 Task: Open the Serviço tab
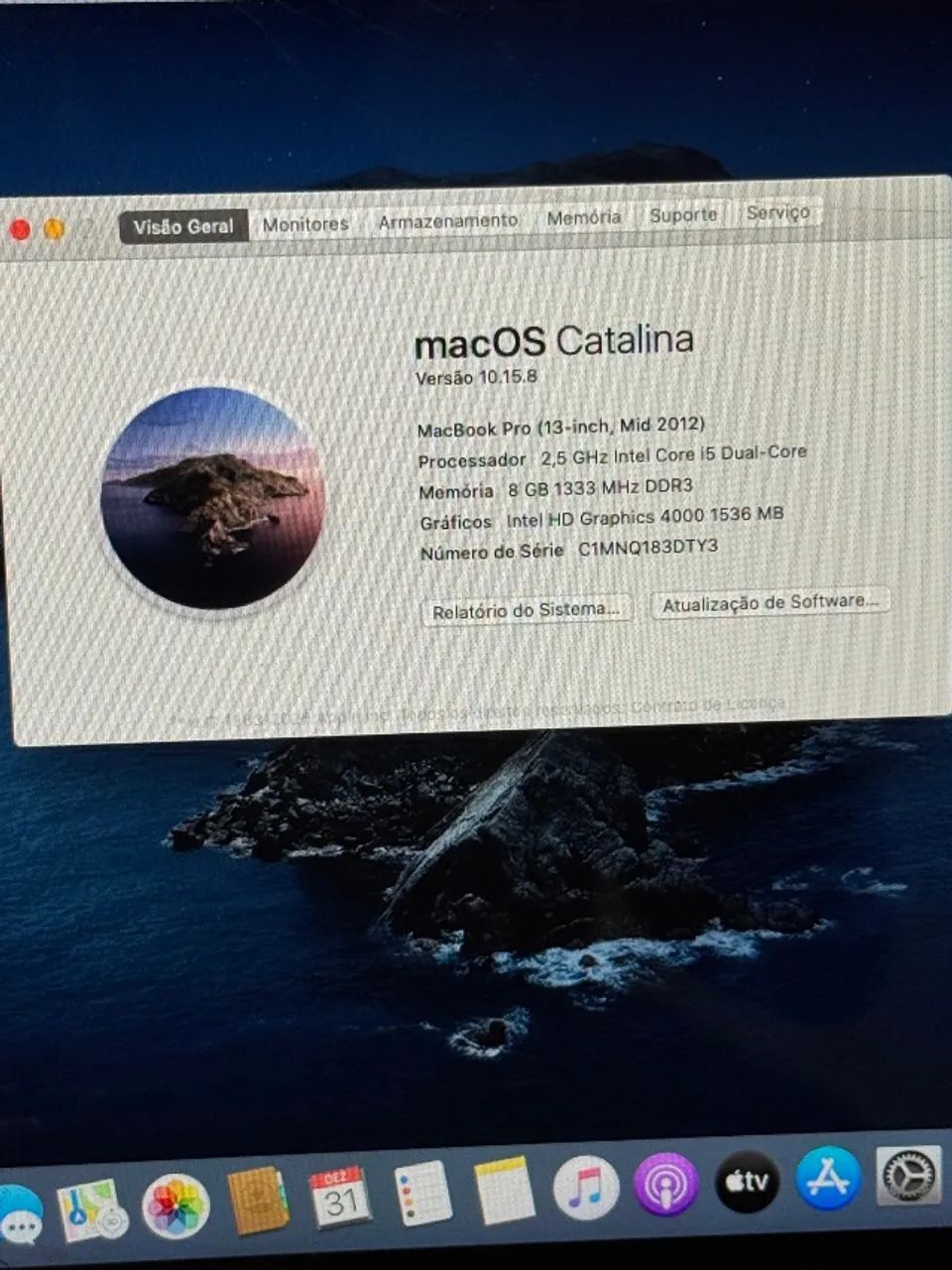point(777,212)
